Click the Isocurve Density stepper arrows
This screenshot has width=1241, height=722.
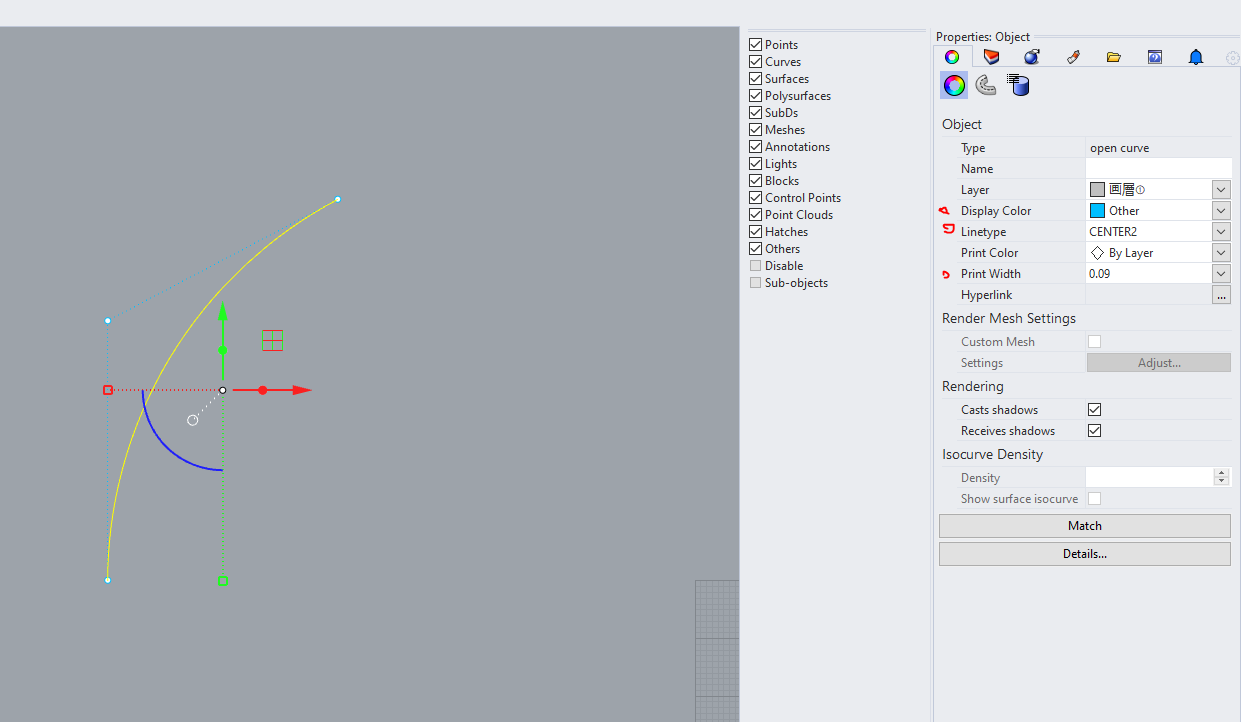click(1221, 477)
